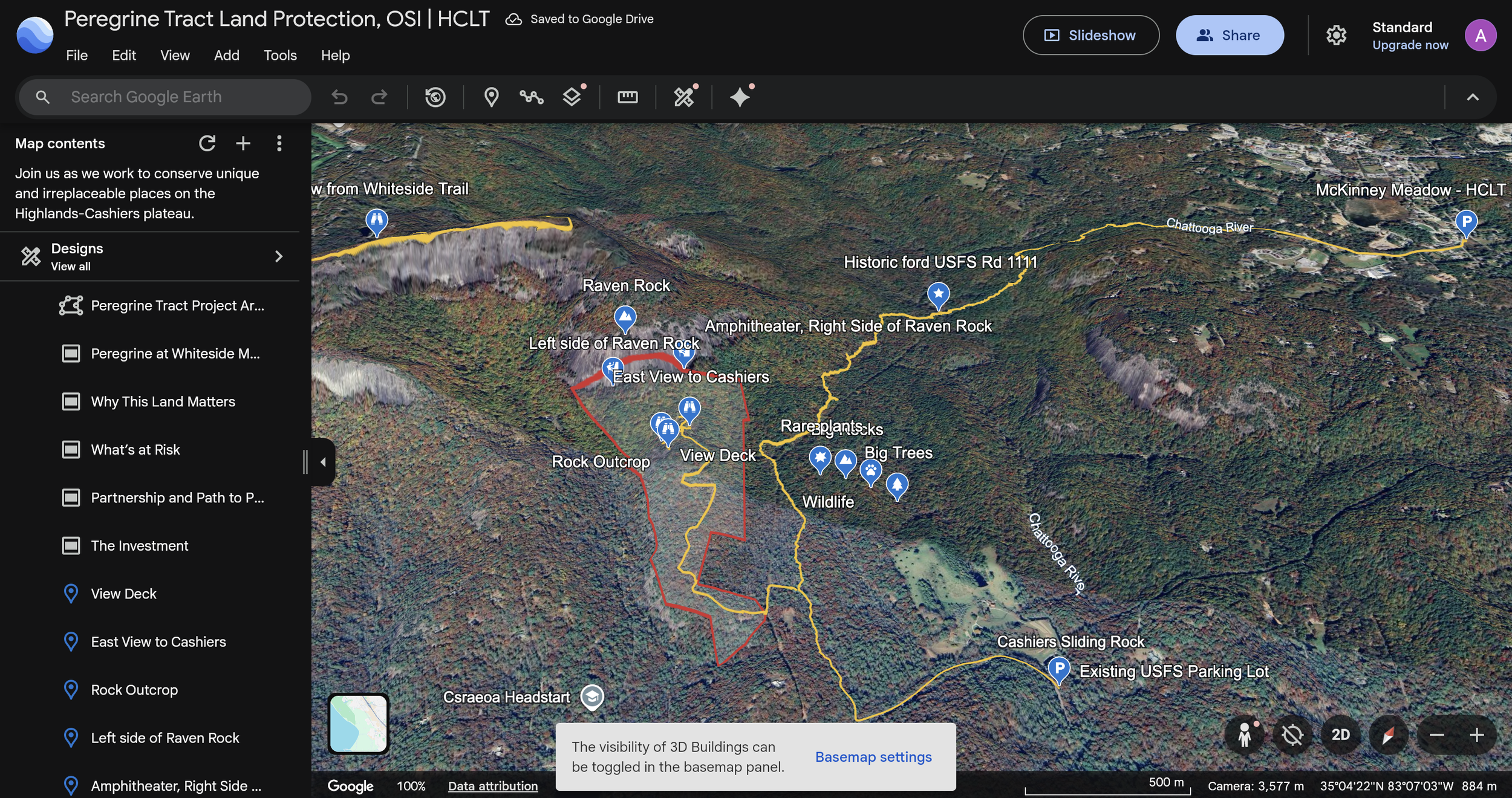1512x798 pixels.
Task: Switch the map to 2D view
Action: (x=1340, y=735)
